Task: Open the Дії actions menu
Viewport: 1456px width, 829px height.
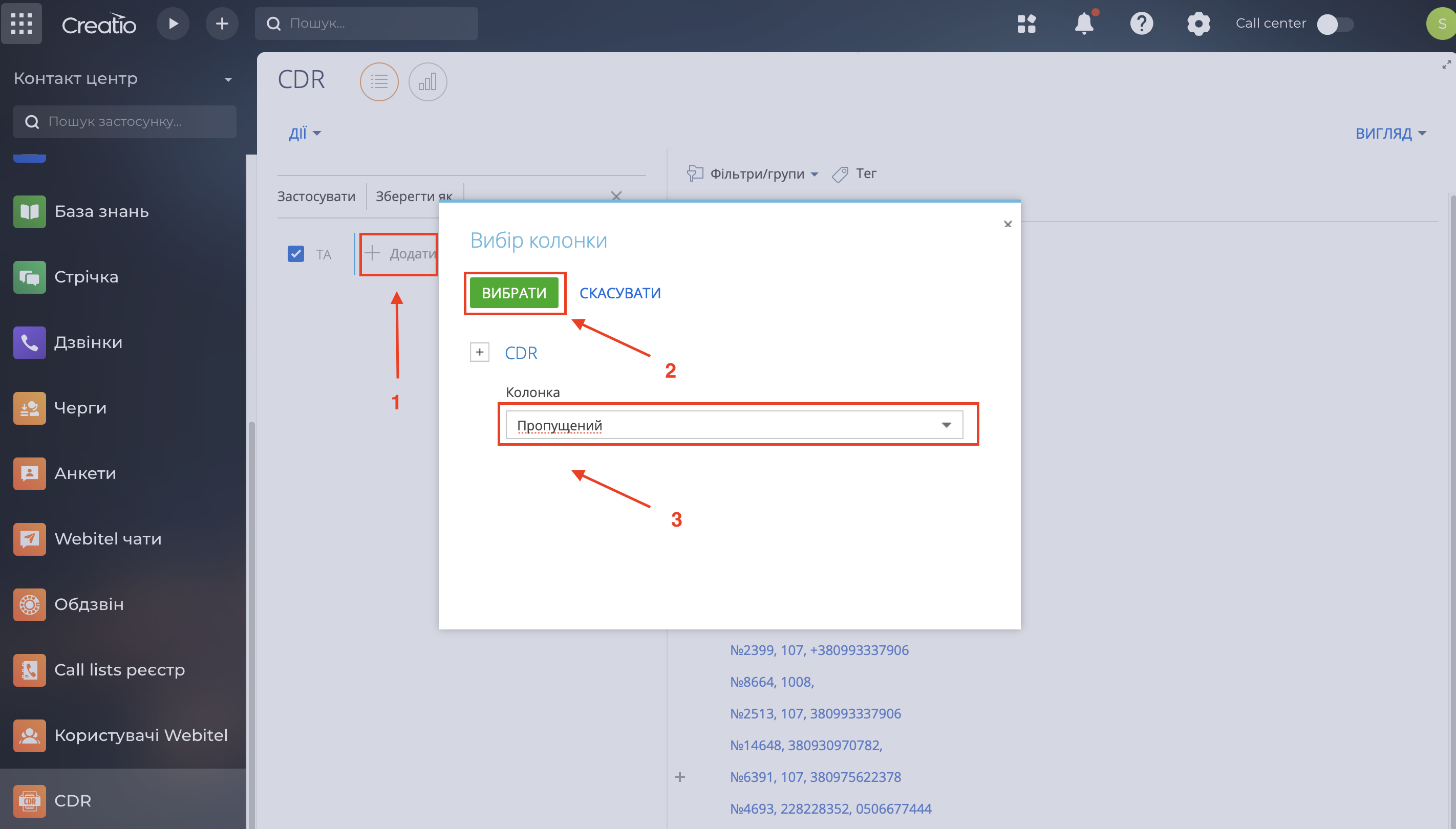Action: point(305,133)
